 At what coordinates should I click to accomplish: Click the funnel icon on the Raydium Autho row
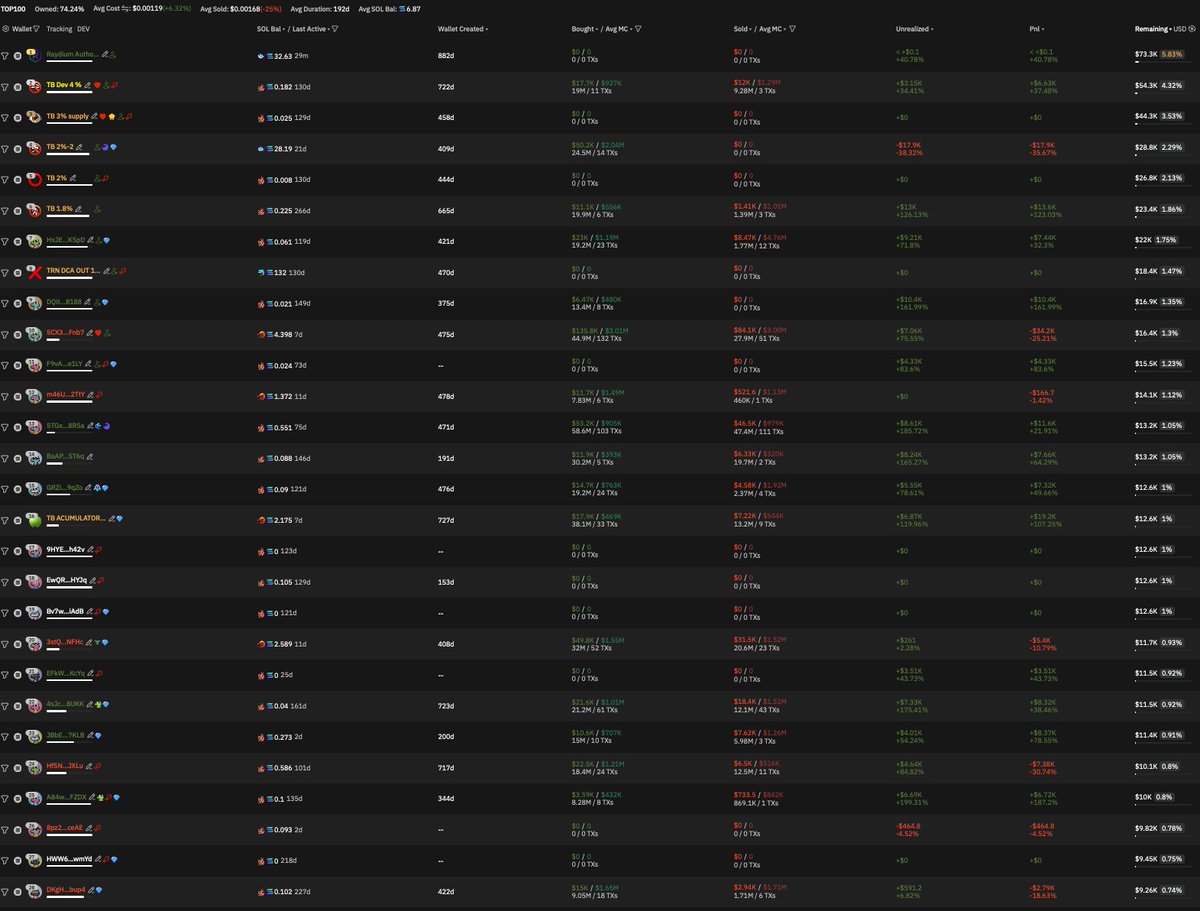click(5, 55)
